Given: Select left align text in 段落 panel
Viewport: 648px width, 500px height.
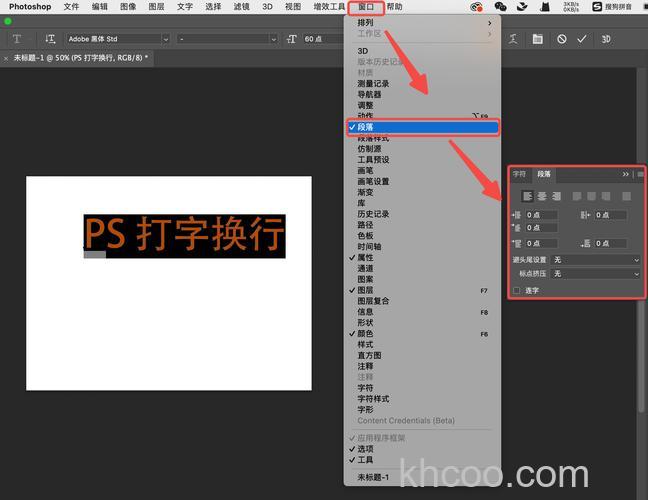Looking at the screenshot, I should [527, 196].
